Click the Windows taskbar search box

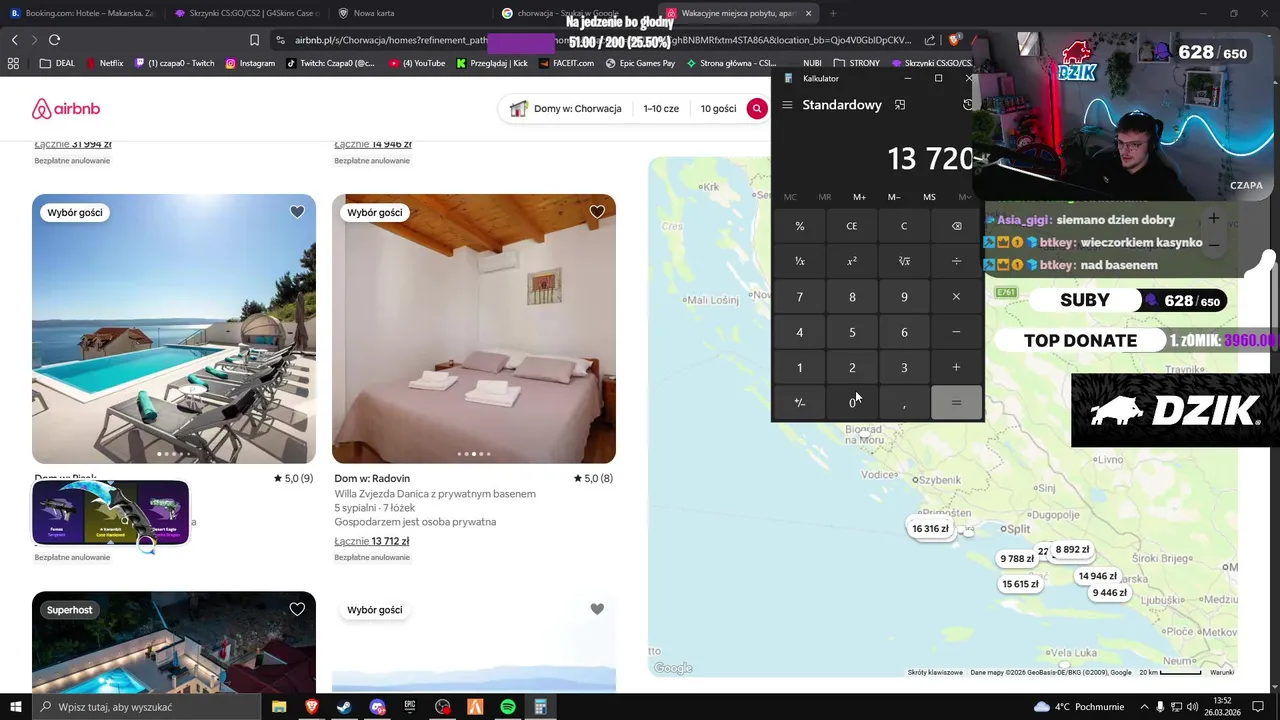[x=145, y=707]
